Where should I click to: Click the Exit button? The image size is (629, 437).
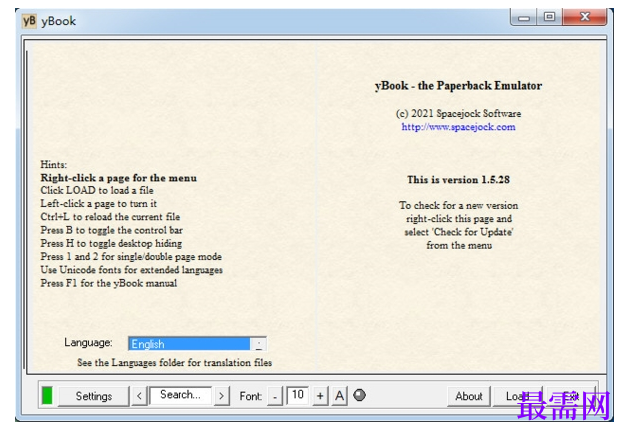[x=571, y=396]
